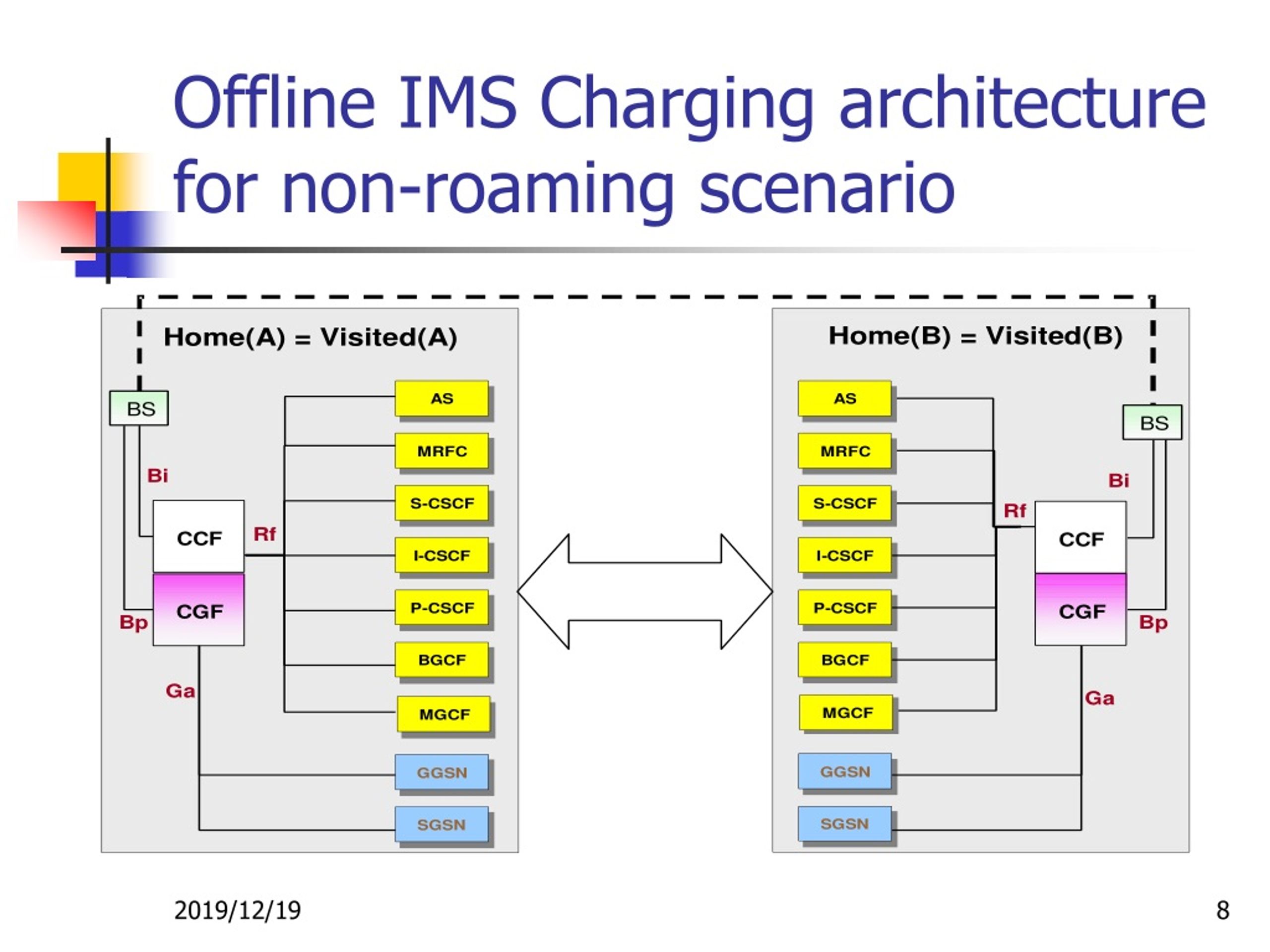Click the Bp label in Home(B)
Viewport: 1270px width, 952px height.
[1153, 623]
